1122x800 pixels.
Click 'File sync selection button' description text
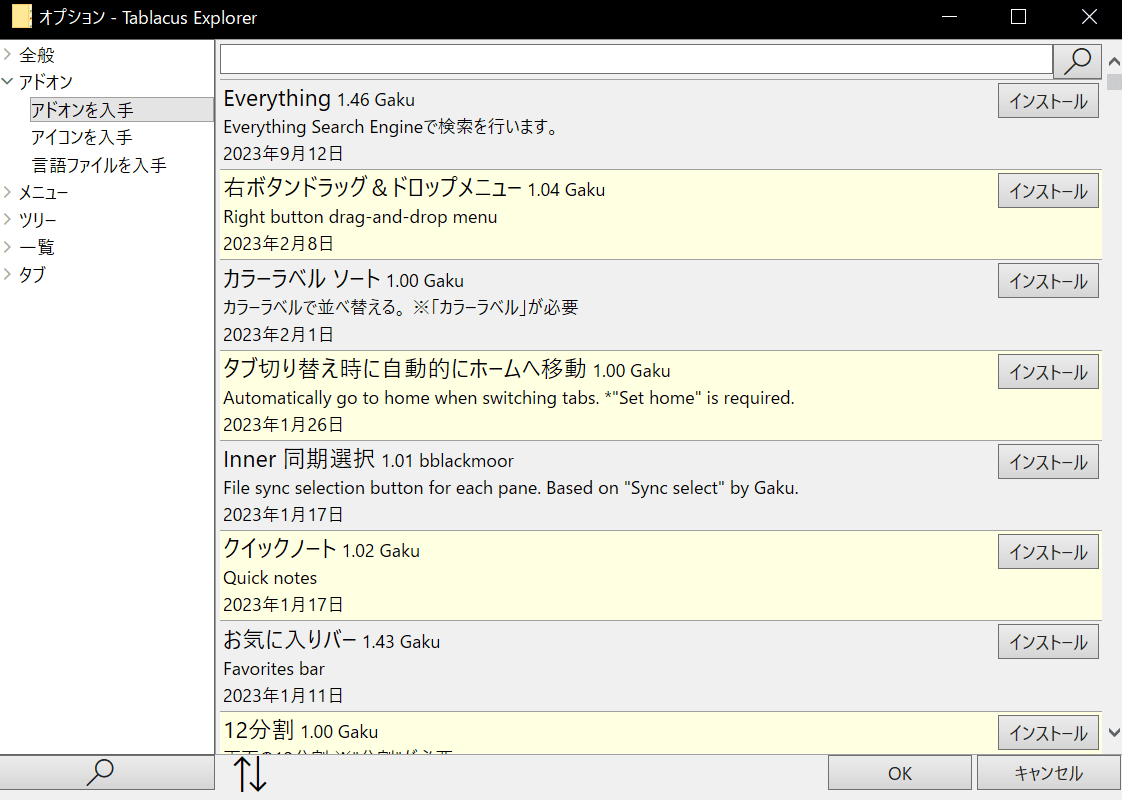511,488
